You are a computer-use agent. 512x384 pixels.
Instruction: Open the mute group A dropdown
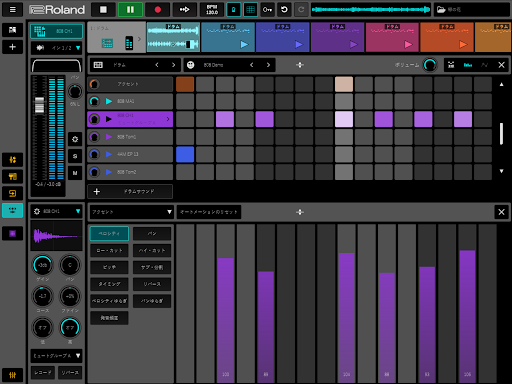click(56, 356)
